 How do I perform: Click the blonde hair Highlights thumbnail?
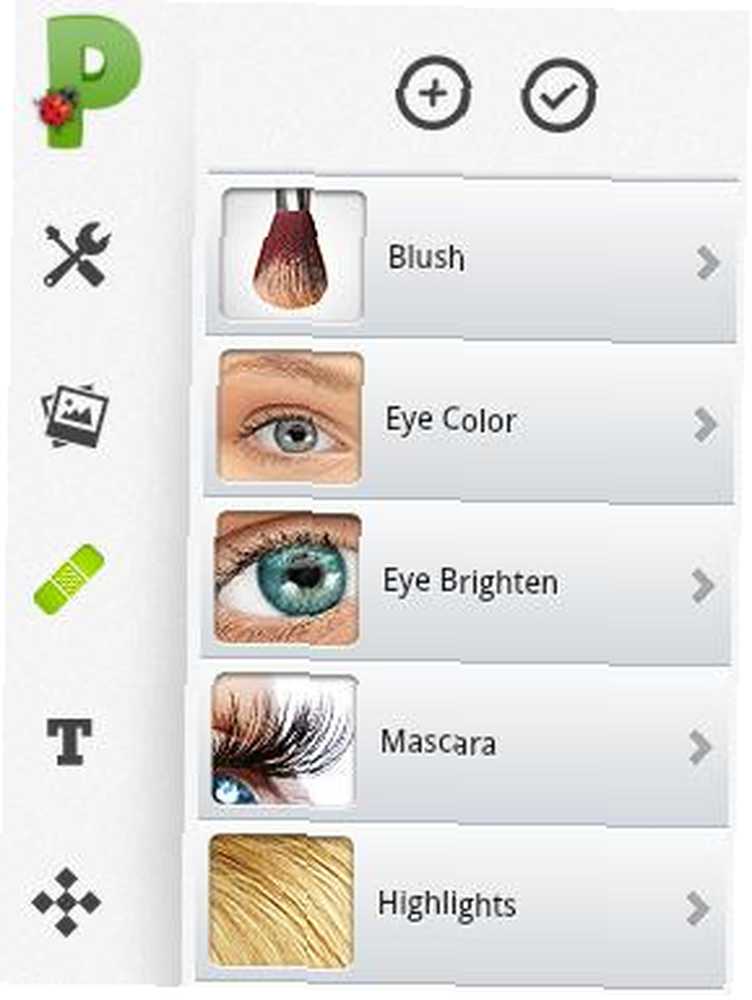(x=281, y=902)
